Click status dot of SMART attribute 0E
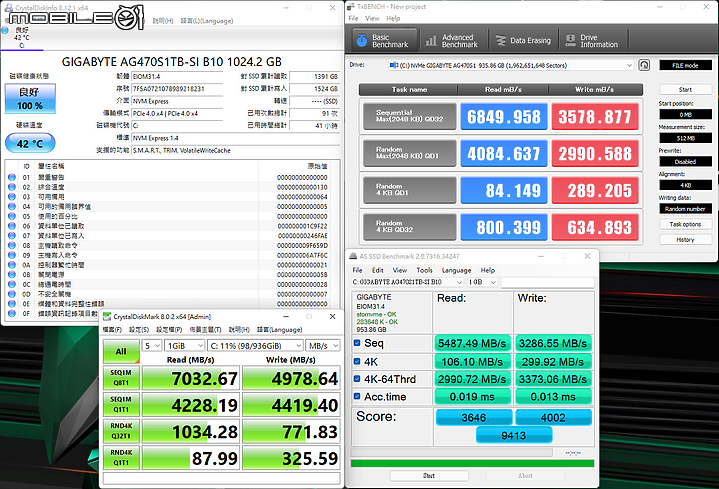Screen dimensions: 719x489 pyautogui.click(x=12, y=304)
